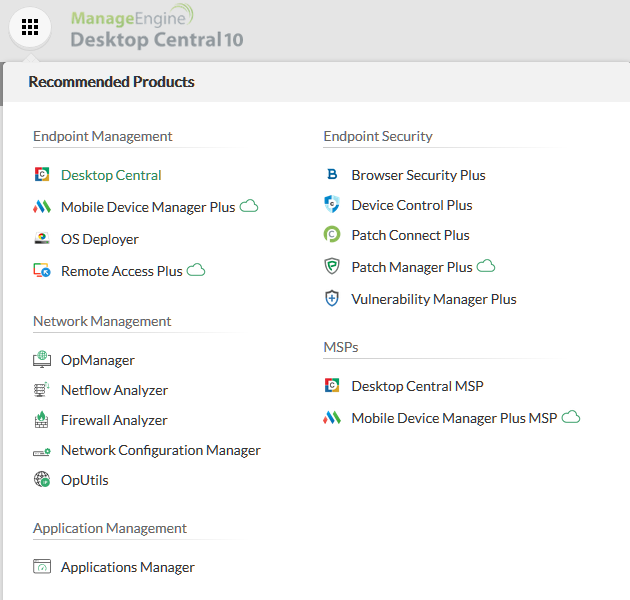Click the Vulnerability Manager Plus shield icon
This screenshot has height=600, width=630.
(x=333, y=299)
